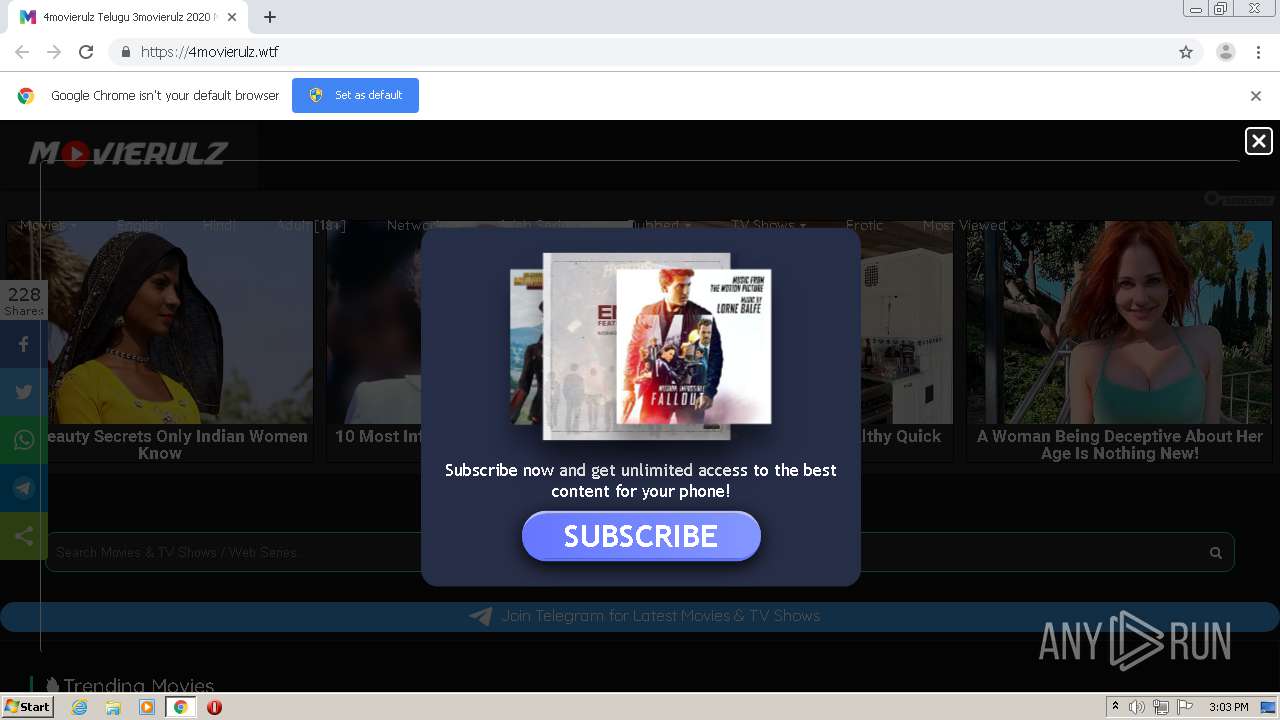Share on Twitter via sidebar icon
1280x720 pixels.
coord(24,392)
